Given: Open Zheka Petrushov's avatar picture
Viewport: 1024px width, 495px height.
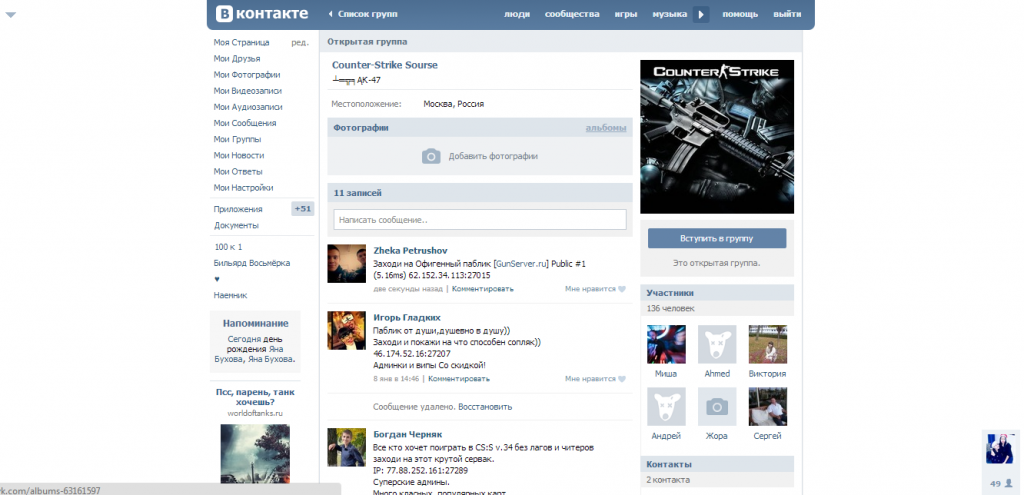Looking at the screenshot, I should [346, 263].
